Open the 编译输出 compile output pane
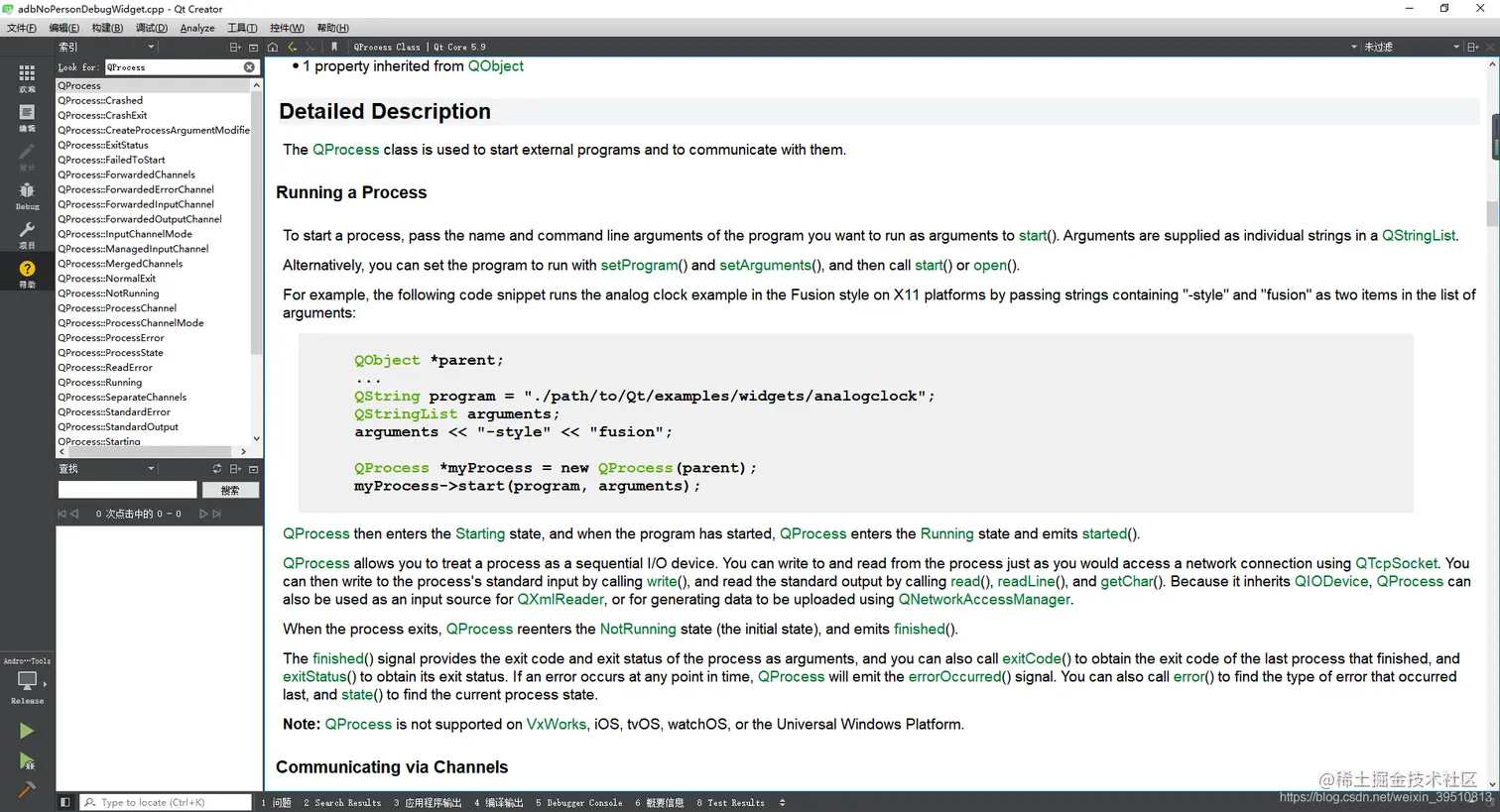The image size is (1500, 812). [498, 803]
